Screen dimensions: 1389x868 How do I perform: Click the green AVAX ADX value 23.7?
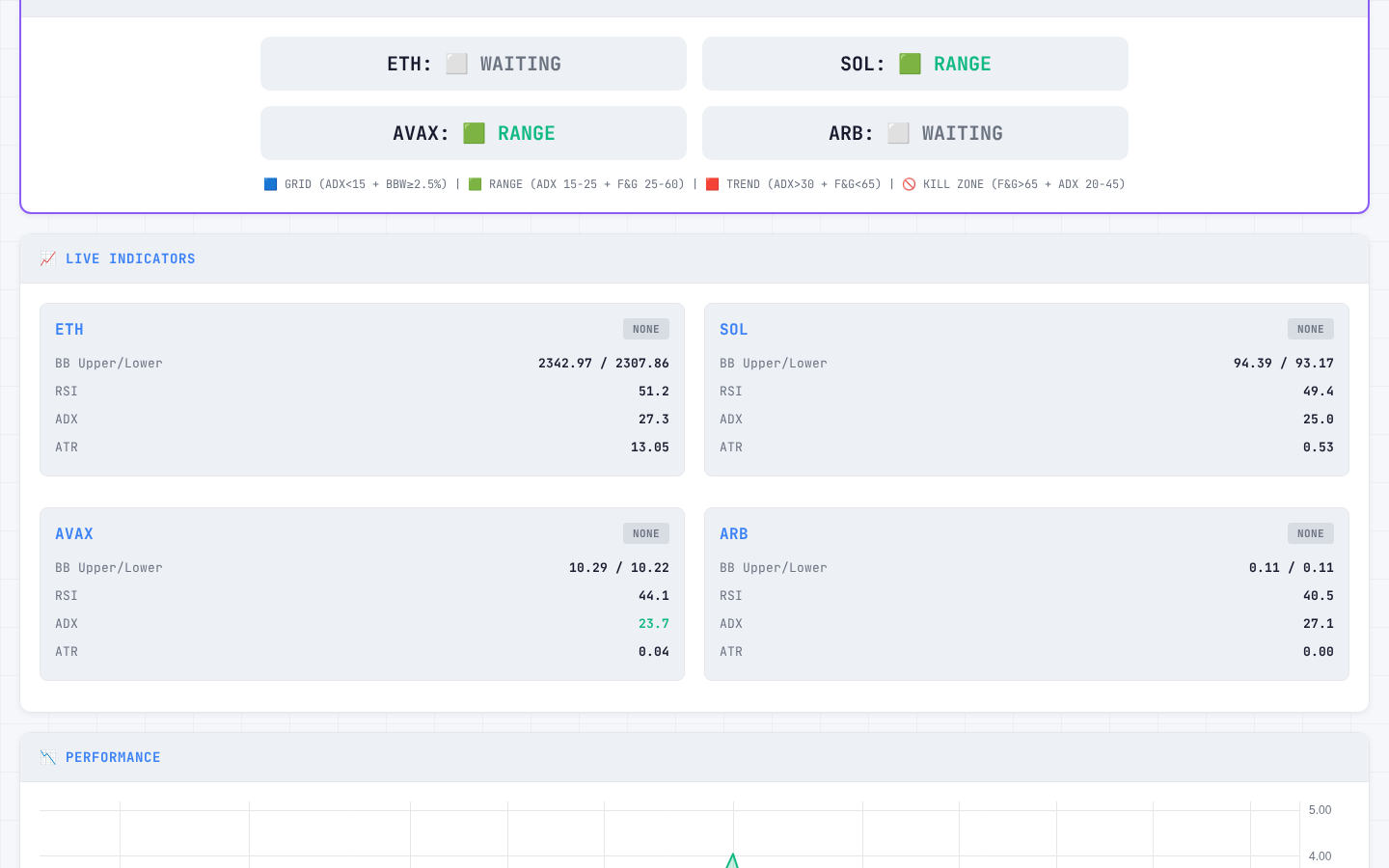[x=653, y=623]
